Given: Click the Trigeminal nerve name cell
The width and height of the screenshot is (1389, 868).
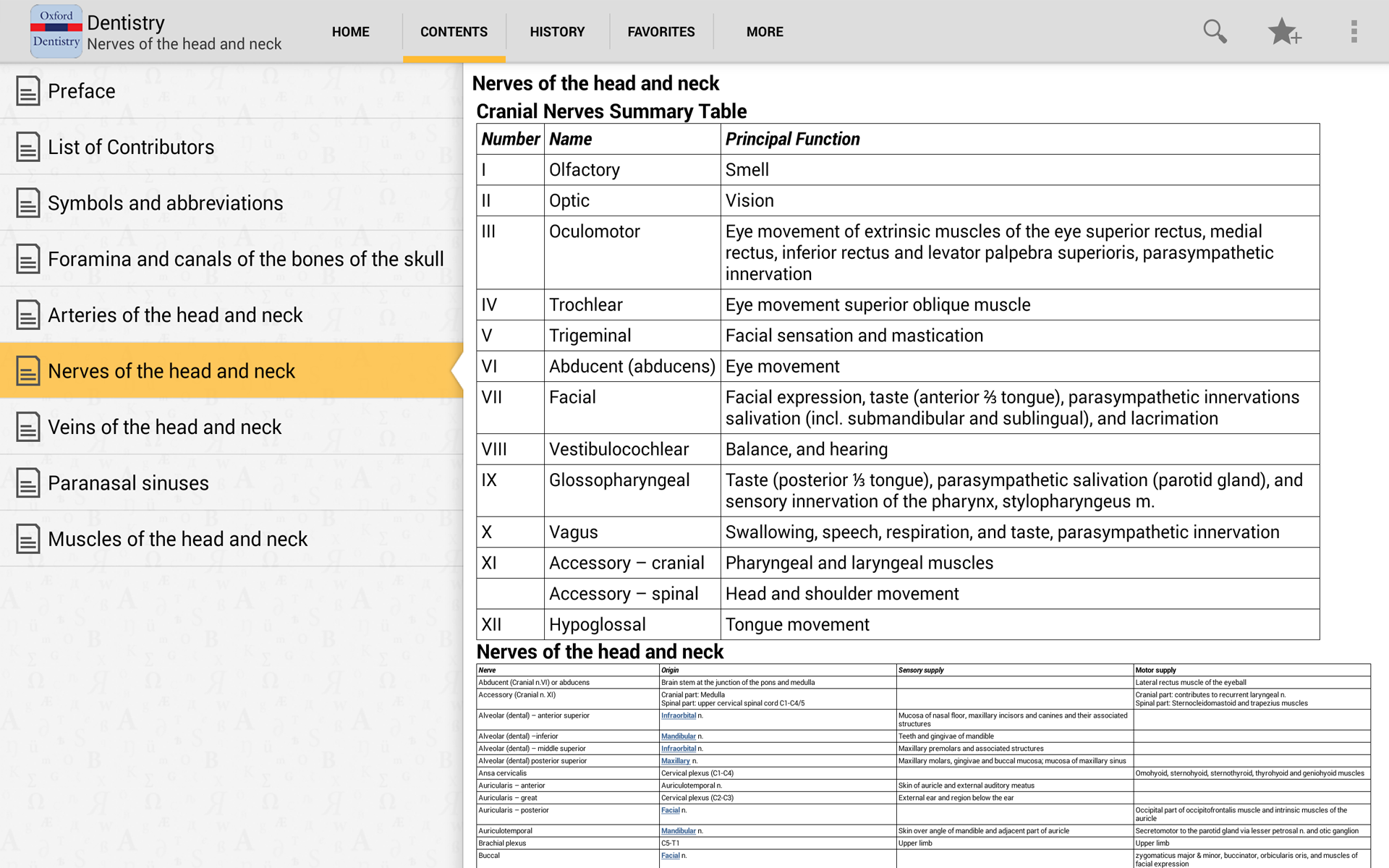Looking at the screenshot, I should [632, 336].
